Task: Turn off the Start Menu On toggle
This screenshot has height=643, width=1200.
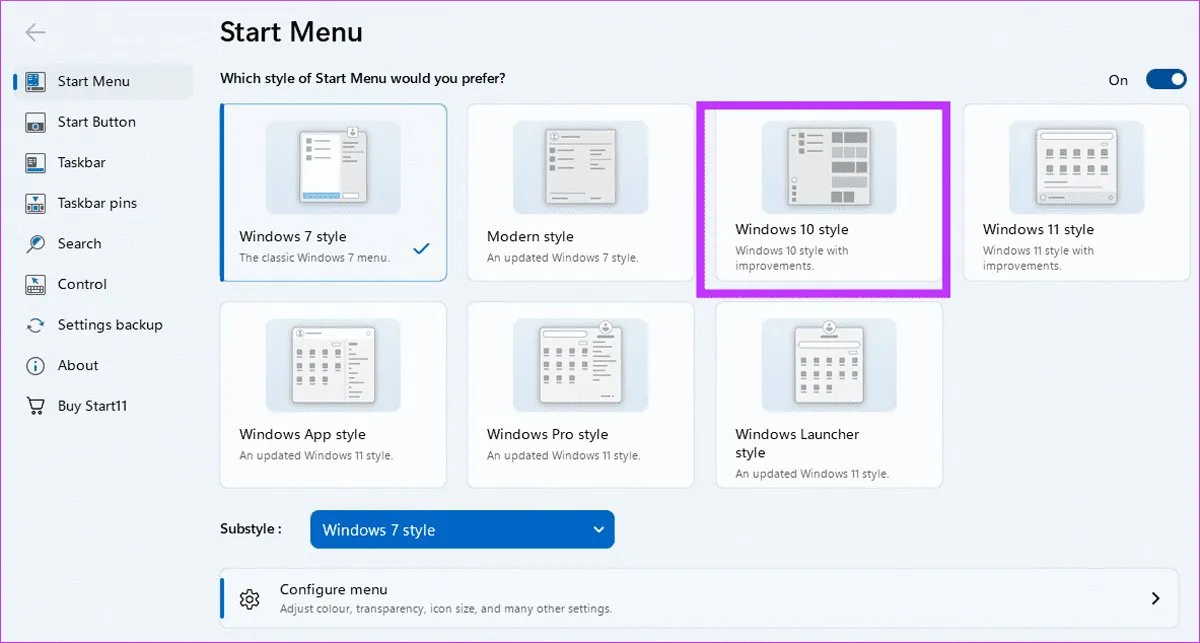Action: pyautogui.click(x=1165, y=80)
